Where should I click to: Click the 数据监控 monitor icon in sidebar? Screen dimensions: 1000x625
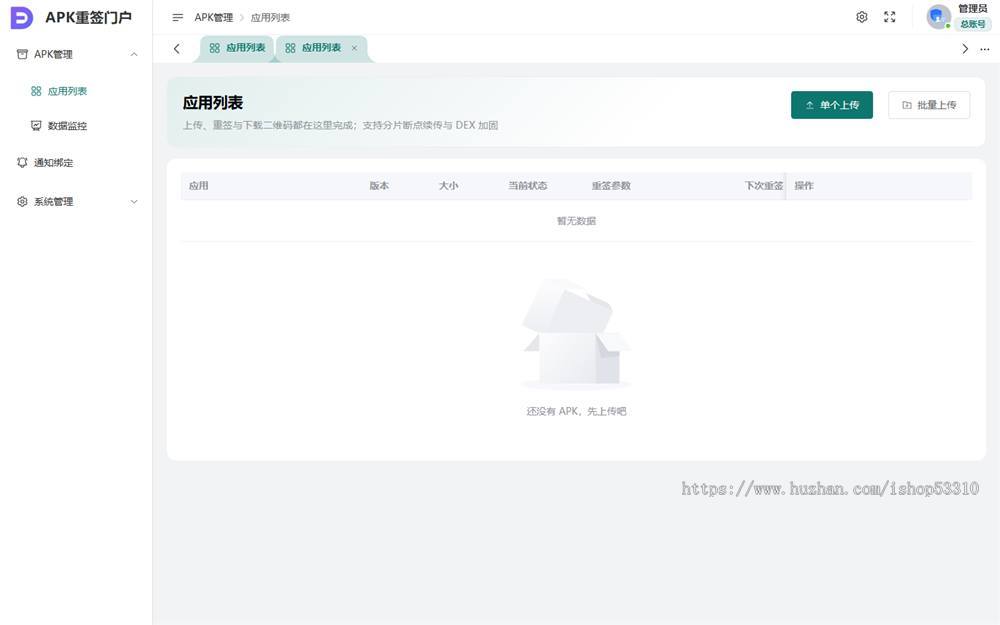coord(36,126)
